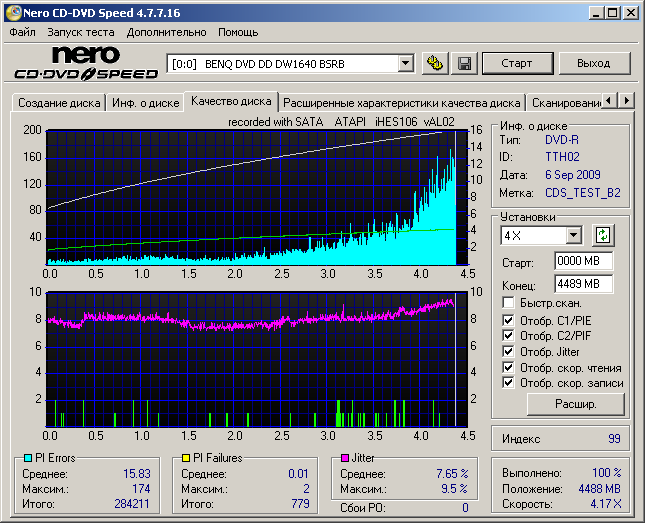Click the lower Jitter and PIF graph

(257, 359)
